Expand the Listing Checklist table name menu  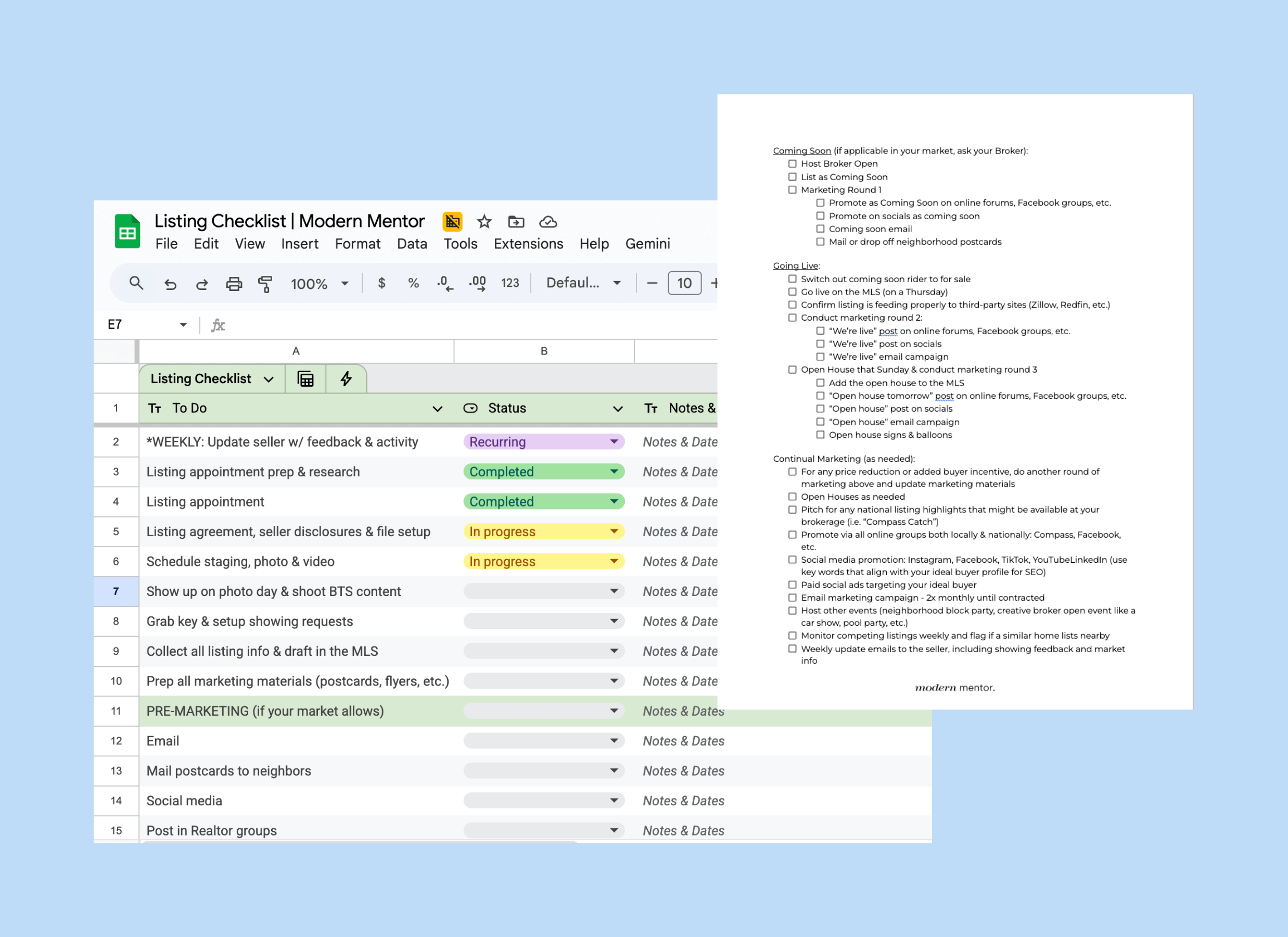(269, 379)
